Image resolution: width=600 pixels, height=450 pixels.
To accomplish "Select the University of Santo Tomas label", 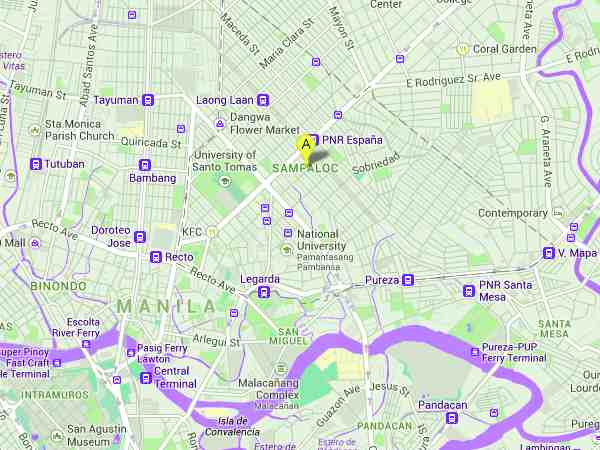I will click(225, 161).
